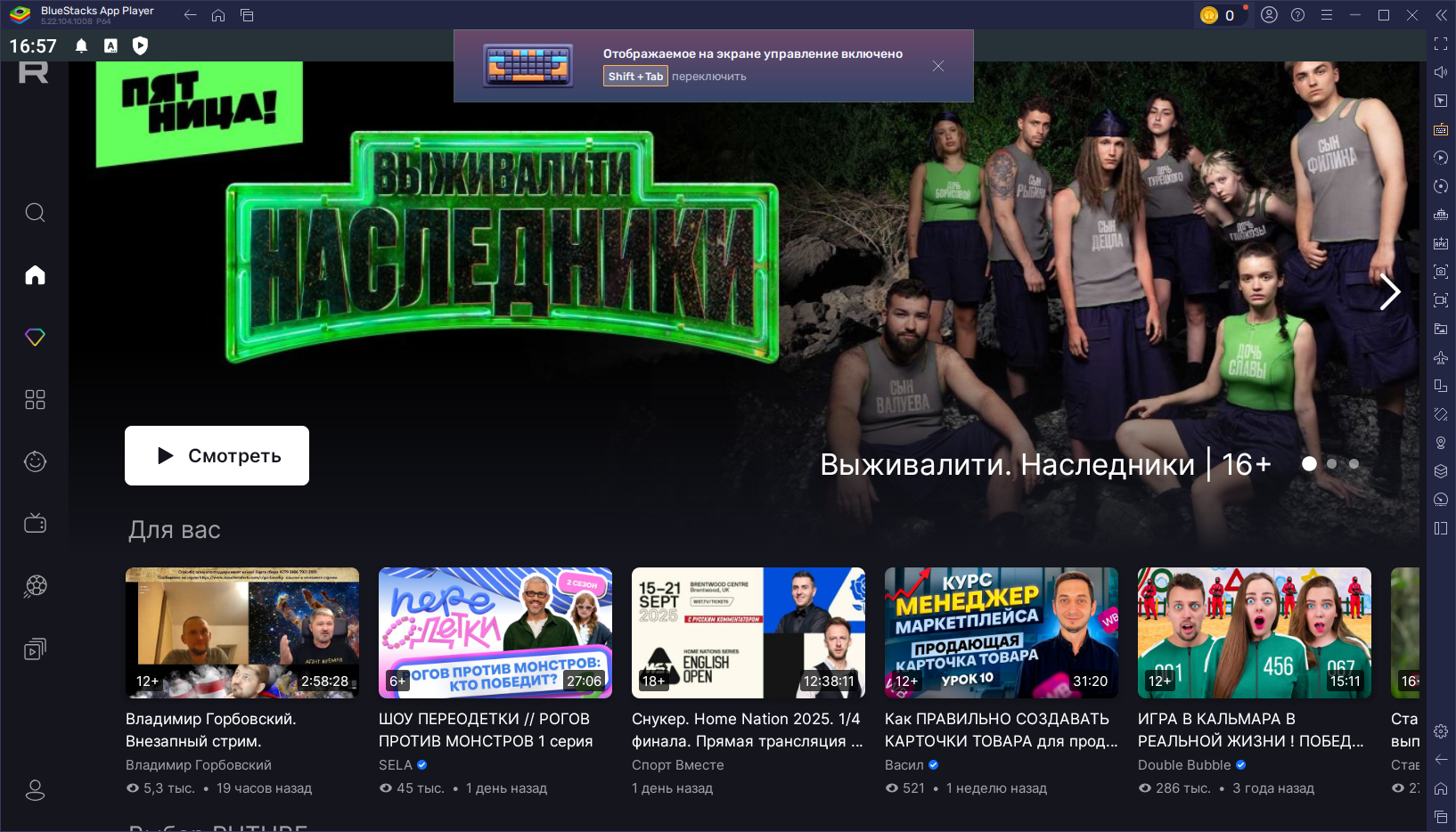This screenshot has width=1456, height=832.
Task: Take a screenshot with the camera frame icon
Action: (1441, 272)
